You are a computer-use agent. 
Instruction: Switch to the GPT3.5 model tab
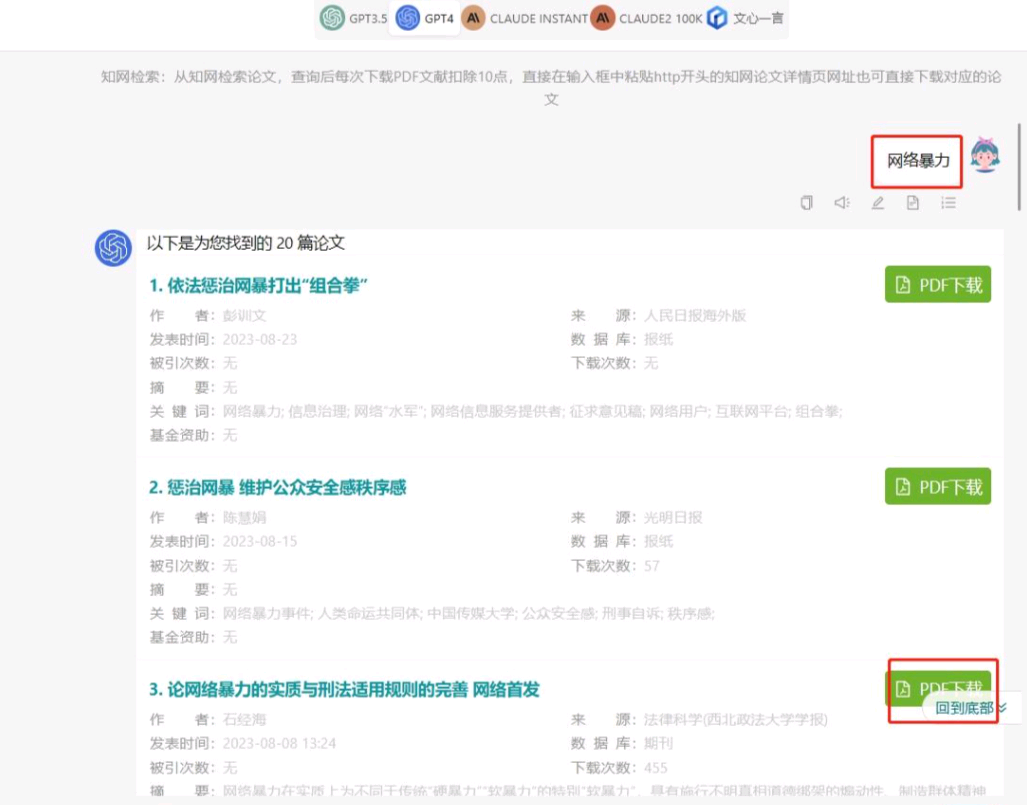pyautogui.click(x=354, y=18)
